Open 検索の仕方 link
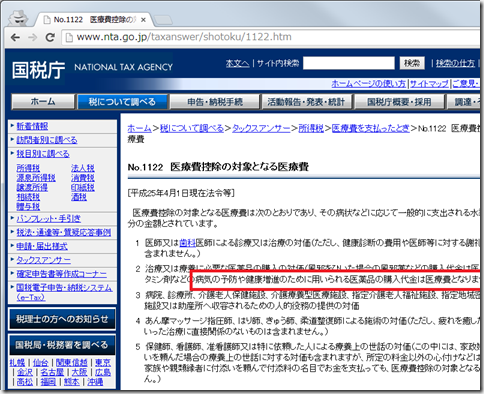 click(x=455, y=63)
